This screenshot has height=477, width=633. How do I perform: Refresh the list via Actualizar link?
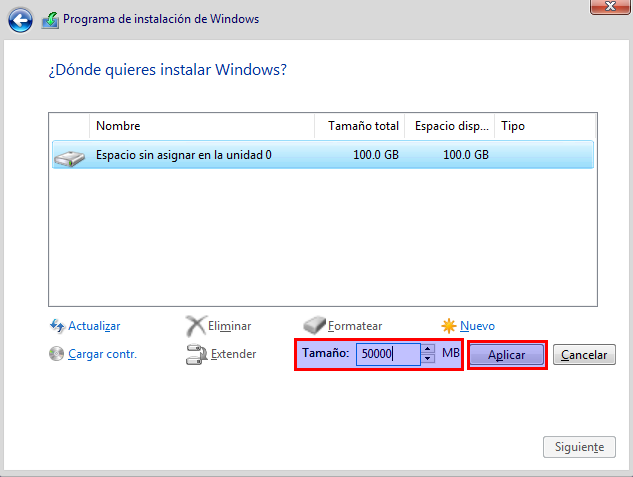[94, 326]
